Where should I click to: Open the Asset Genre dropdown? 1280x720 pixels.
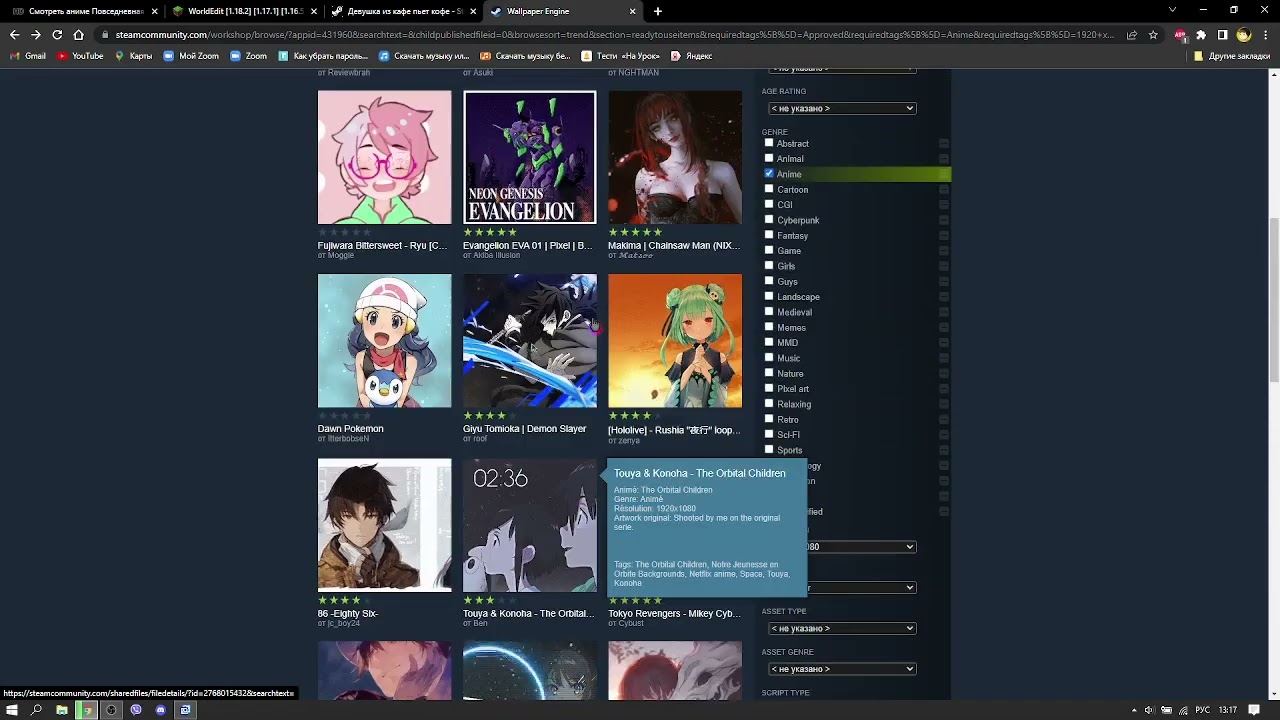click(x=842, y=669)
